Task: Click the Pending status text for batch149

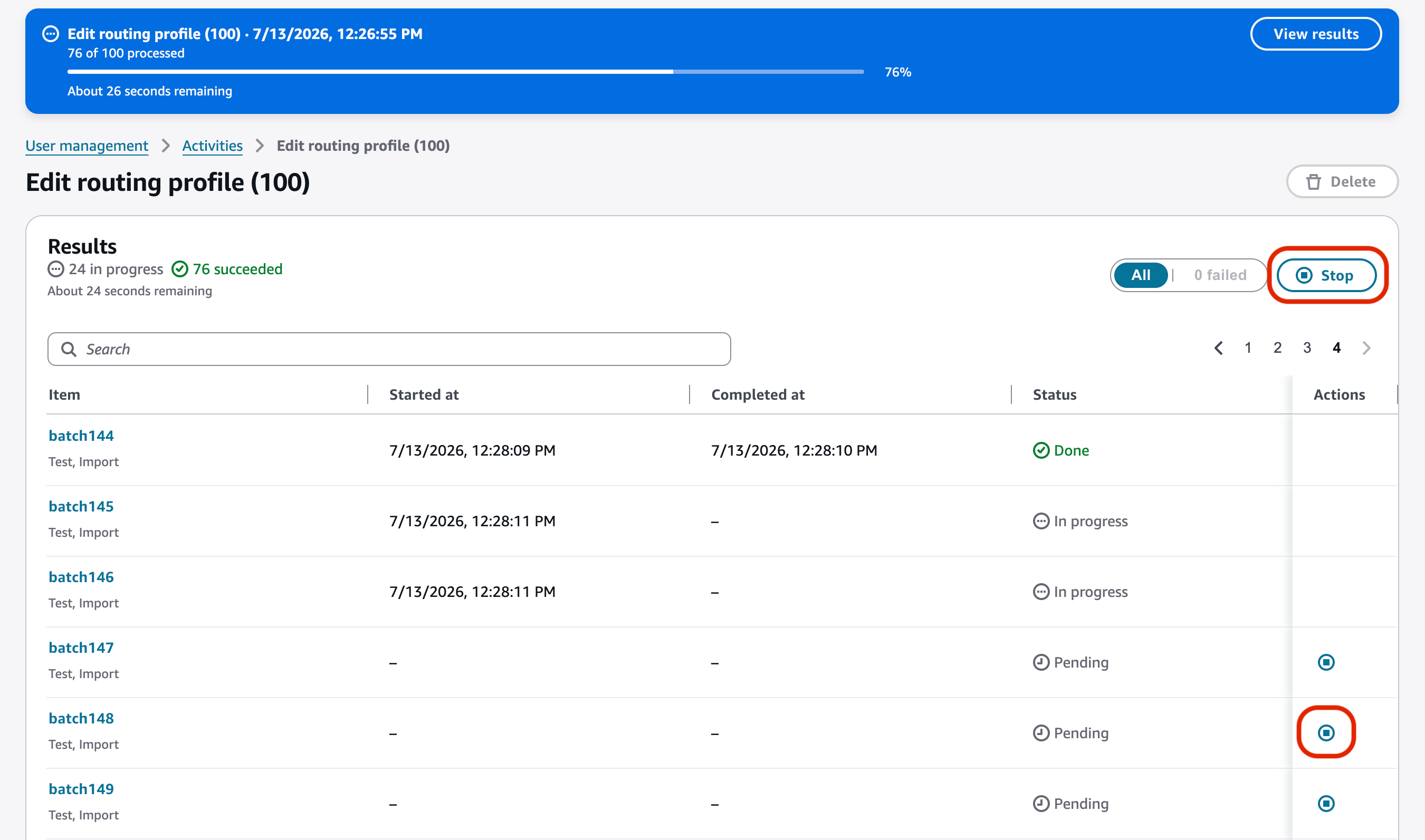Action: coord(1081,804)
